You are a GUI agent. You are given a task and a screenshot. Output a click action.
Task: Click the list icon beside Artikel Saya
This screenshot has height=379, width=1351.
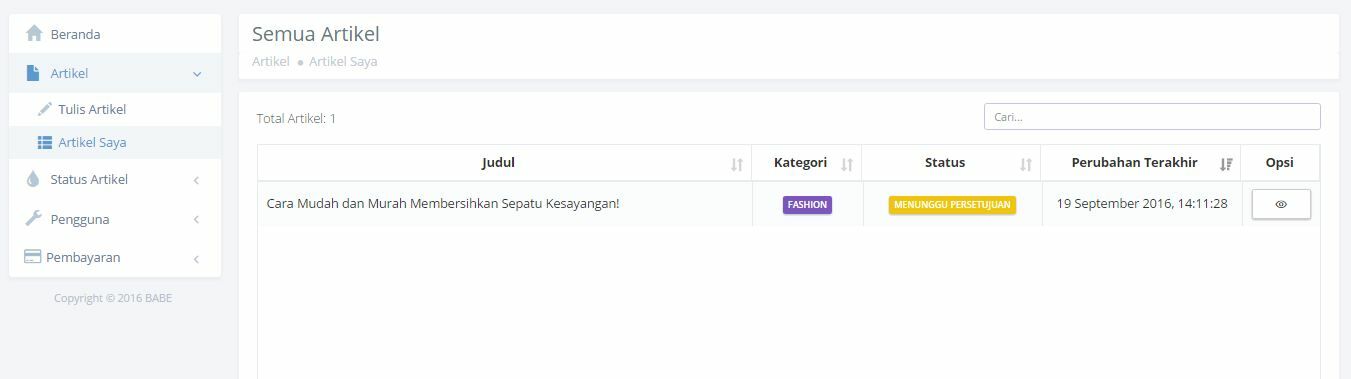point(45,143)
